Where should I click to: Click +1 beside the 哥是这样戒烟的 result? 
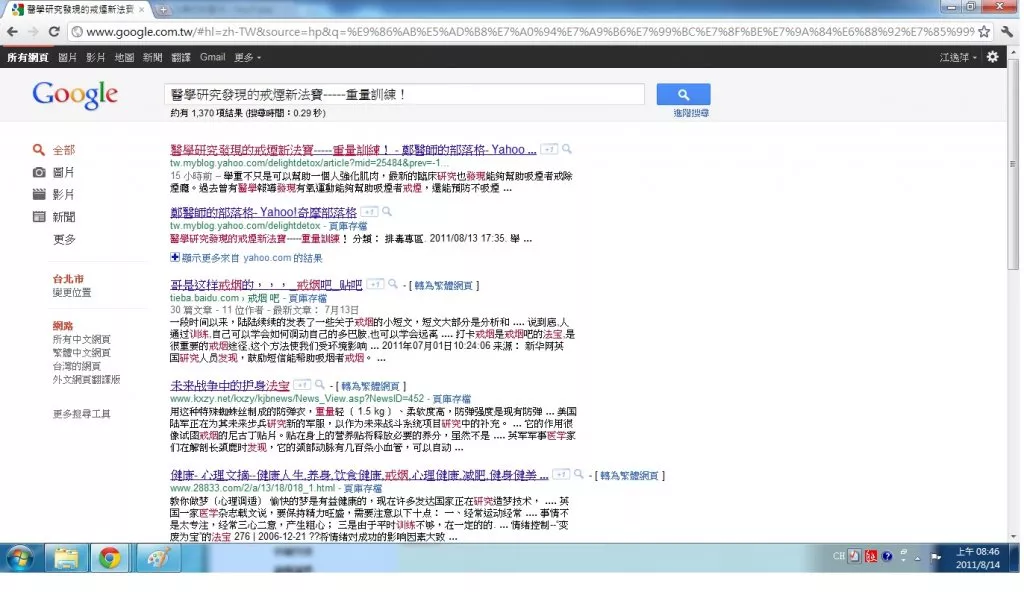pyautogui.click(x=375, y=284)
